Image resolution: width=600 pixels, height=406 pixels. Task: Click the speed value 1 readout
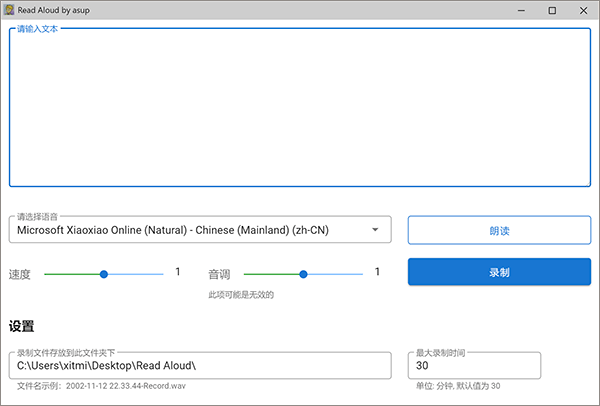click(x=178, y=272)
